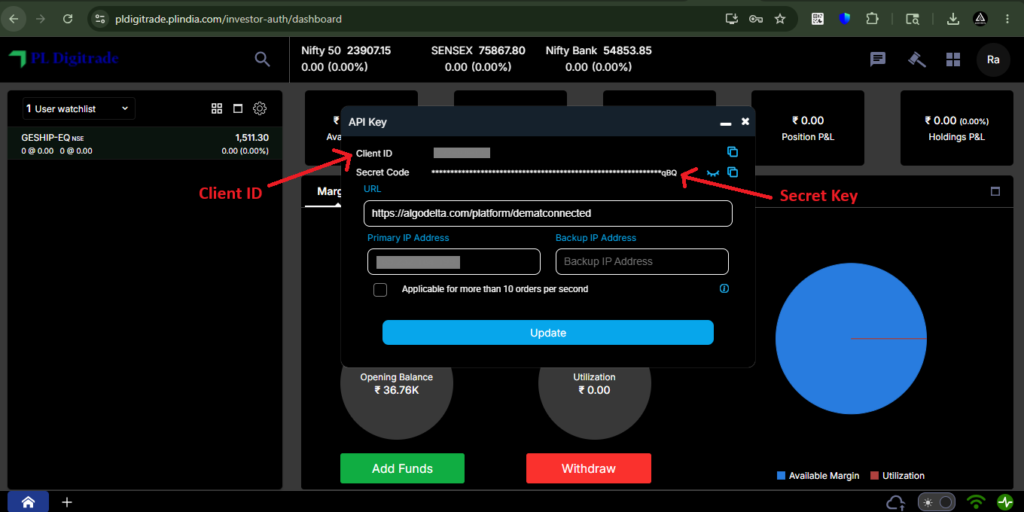
Task: Click the browser address bar URL
Action: (x=227, y=19)
